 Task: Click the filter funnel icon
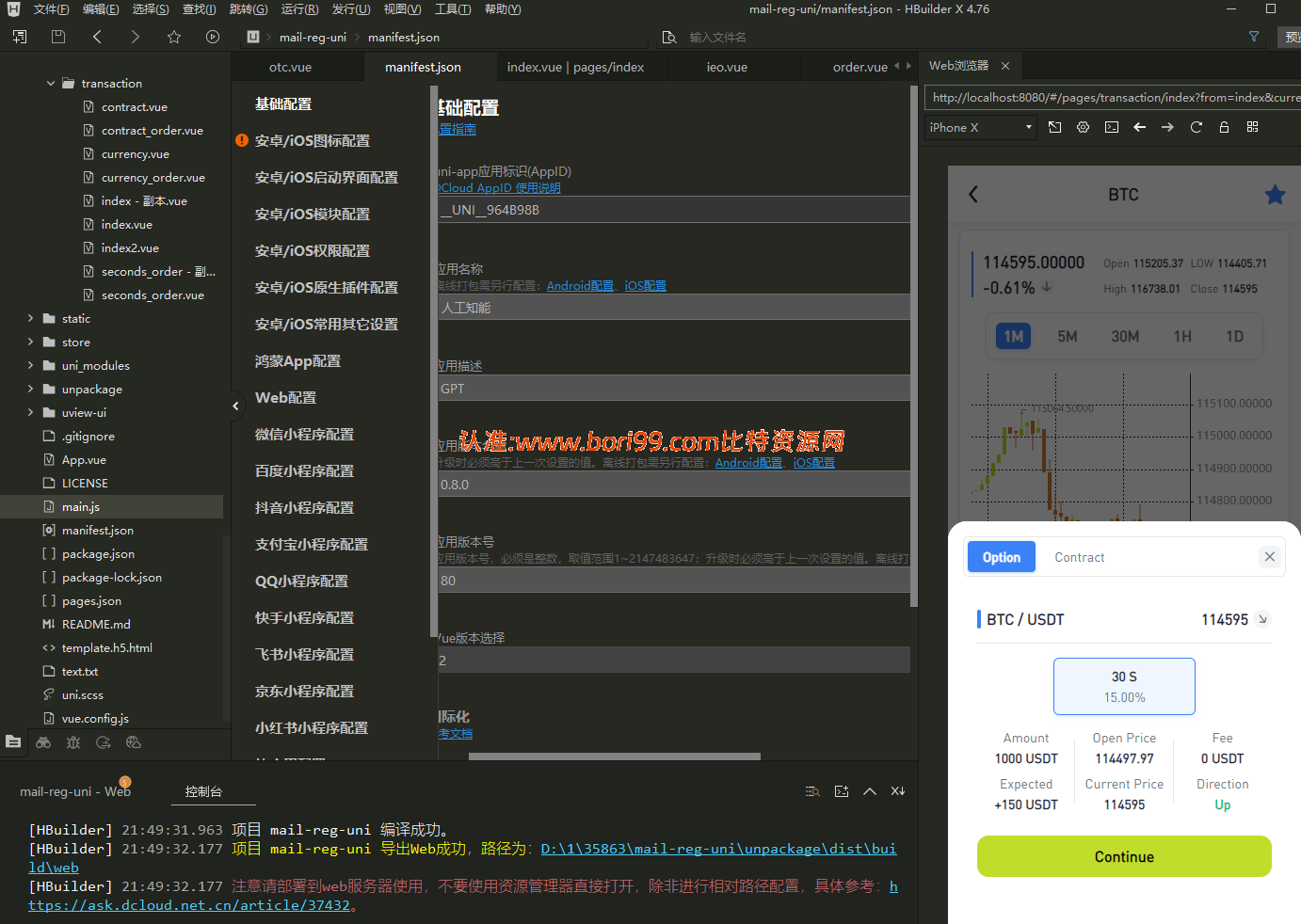click(x=1254, y=37)
